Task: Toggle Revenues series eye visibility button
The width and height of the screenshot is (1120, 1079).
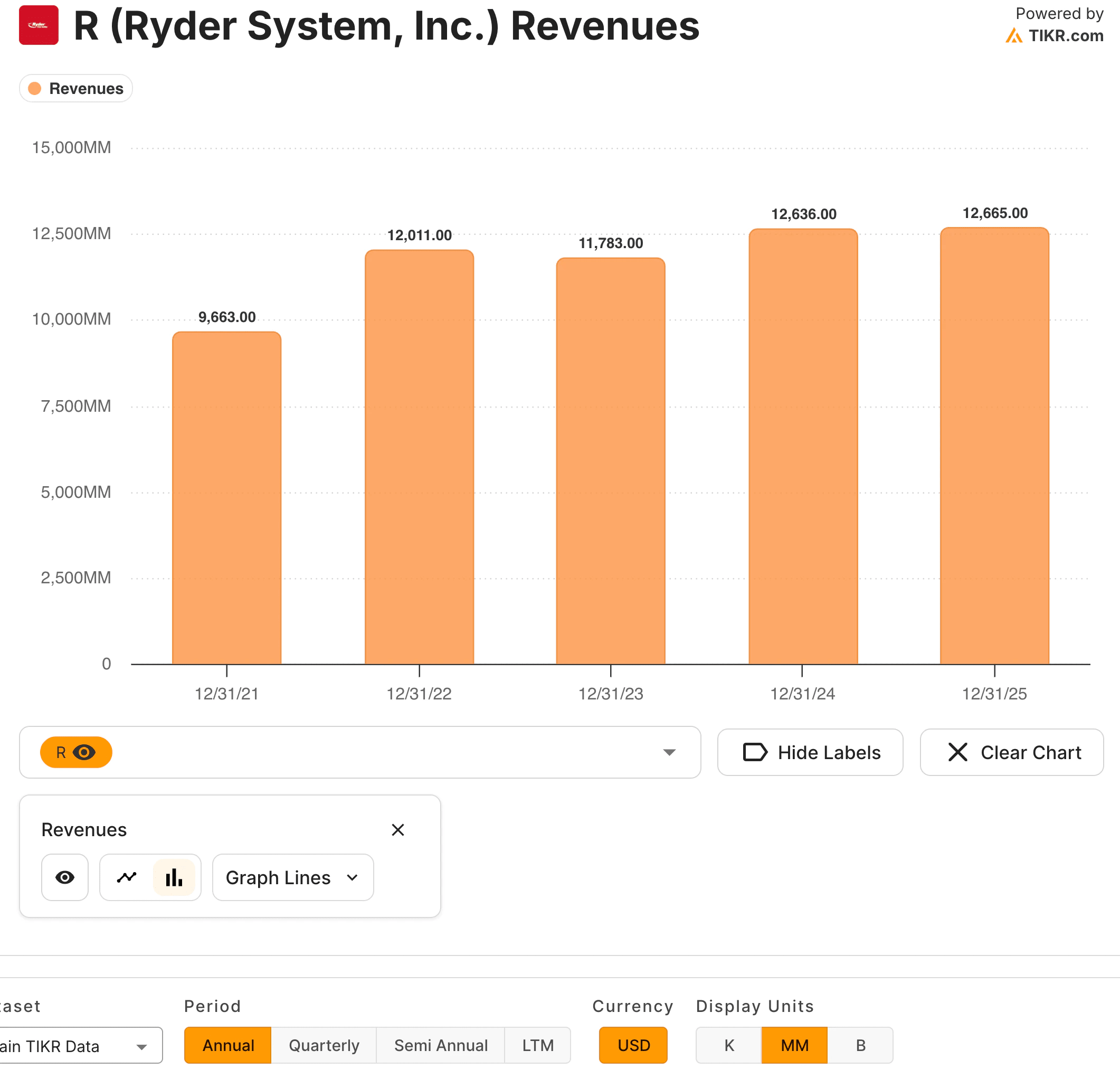Action: coord(64,877)
